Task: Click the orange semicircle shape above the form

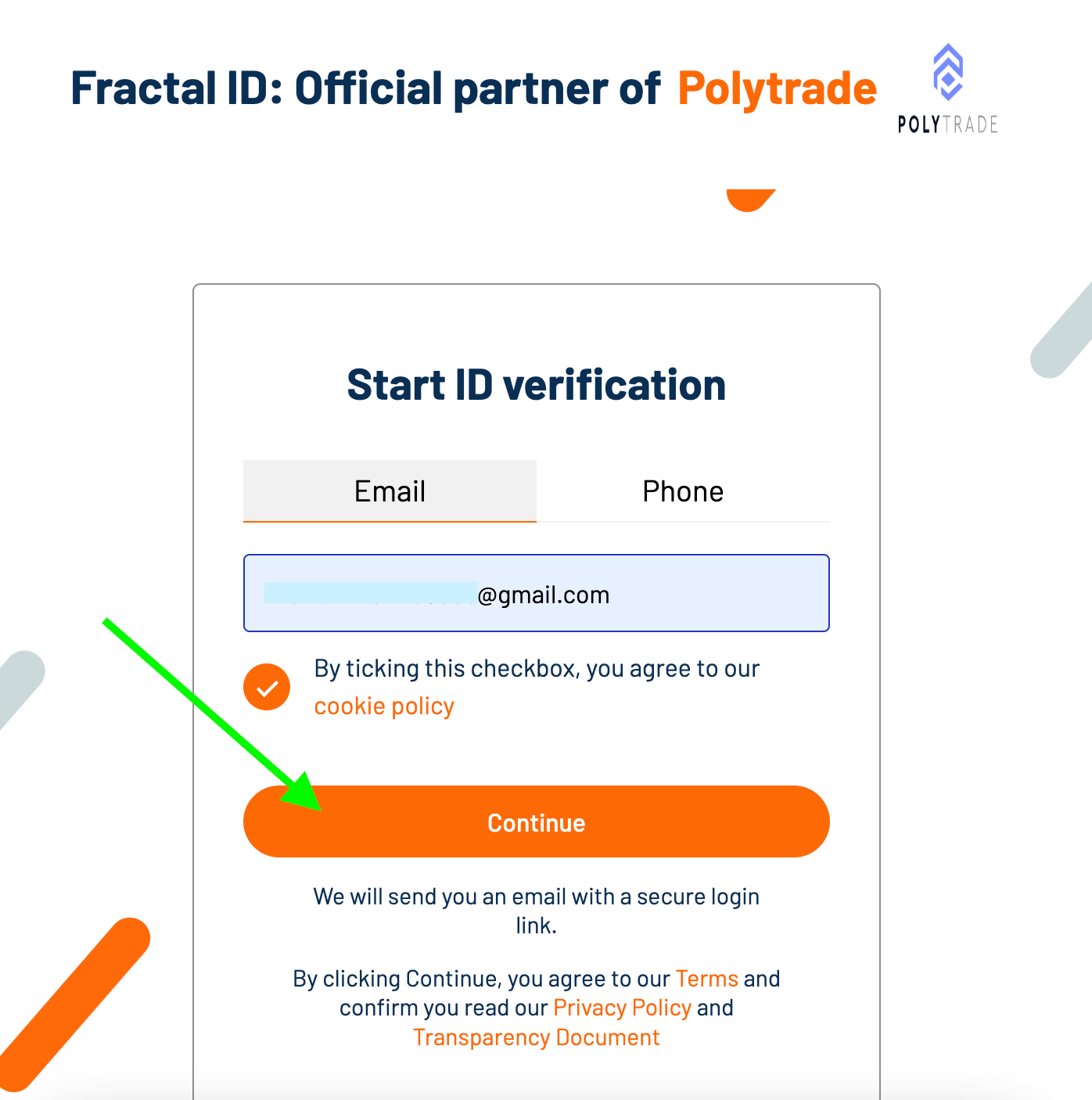Action: pos(750,200)
